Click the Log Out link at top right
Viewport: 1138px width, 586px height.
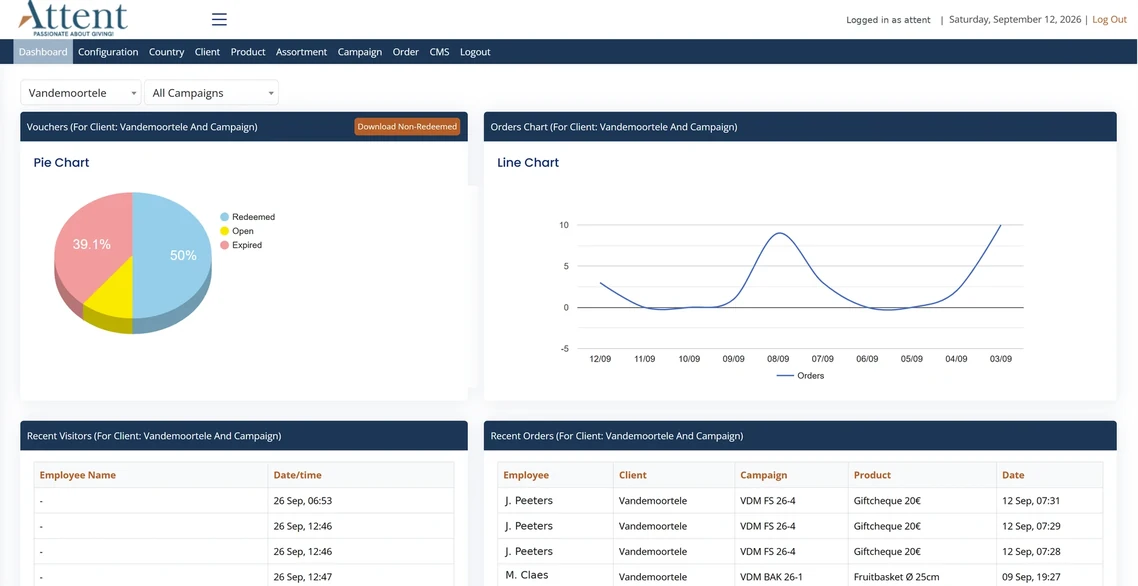1110,20
